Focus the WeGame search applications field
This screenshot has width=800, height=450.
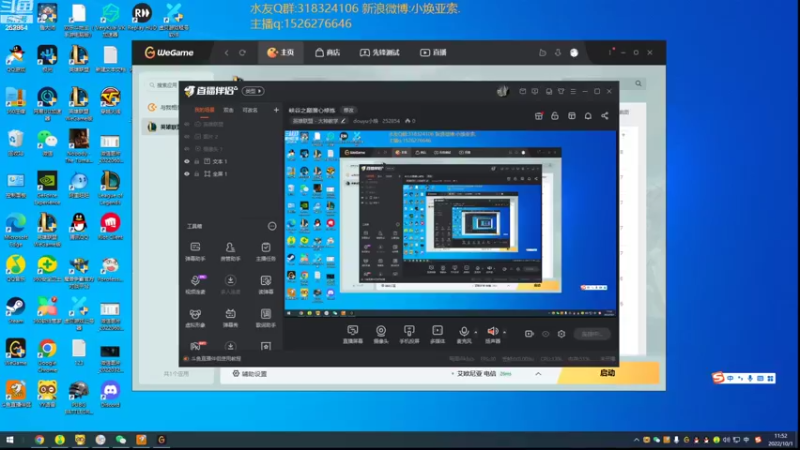[162, 85]
